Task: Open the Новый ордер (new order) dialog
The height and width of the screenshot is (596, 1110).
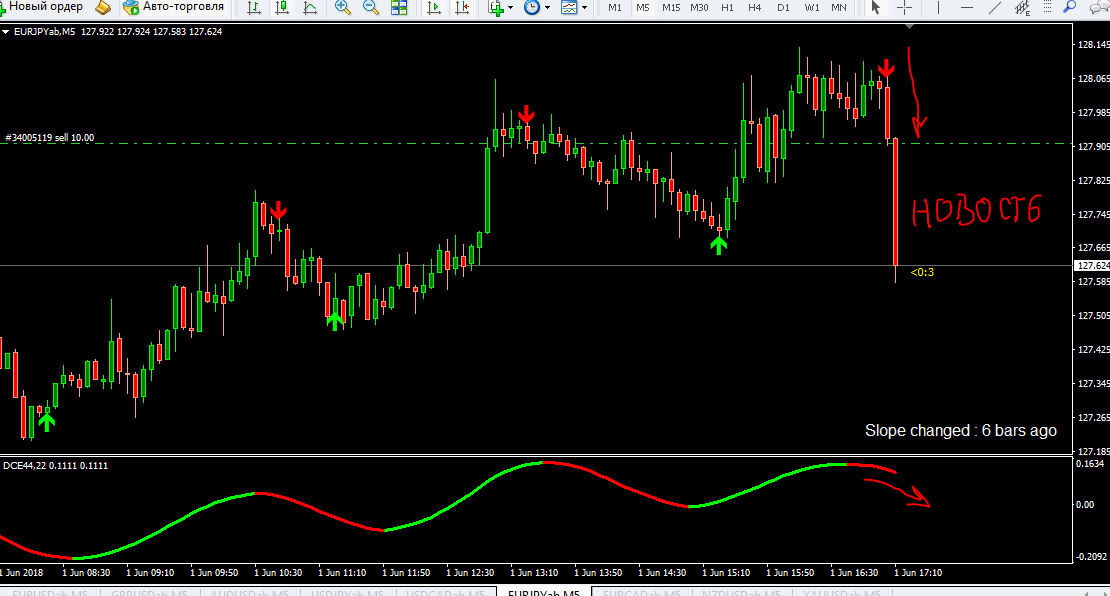Action: pos(42,7)
